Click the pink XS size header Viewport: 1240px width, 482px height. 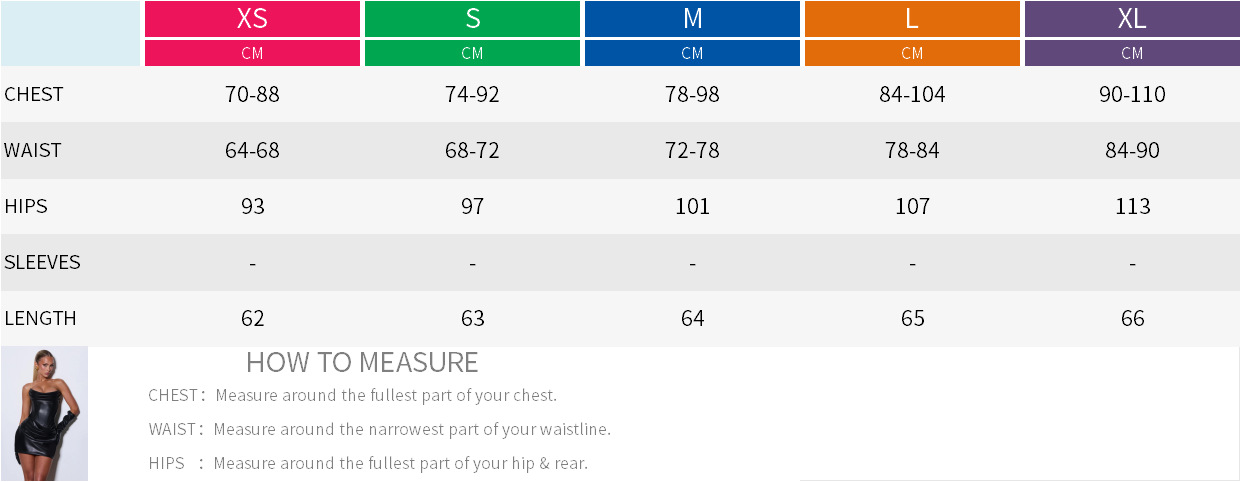click(x=252, y=19)
